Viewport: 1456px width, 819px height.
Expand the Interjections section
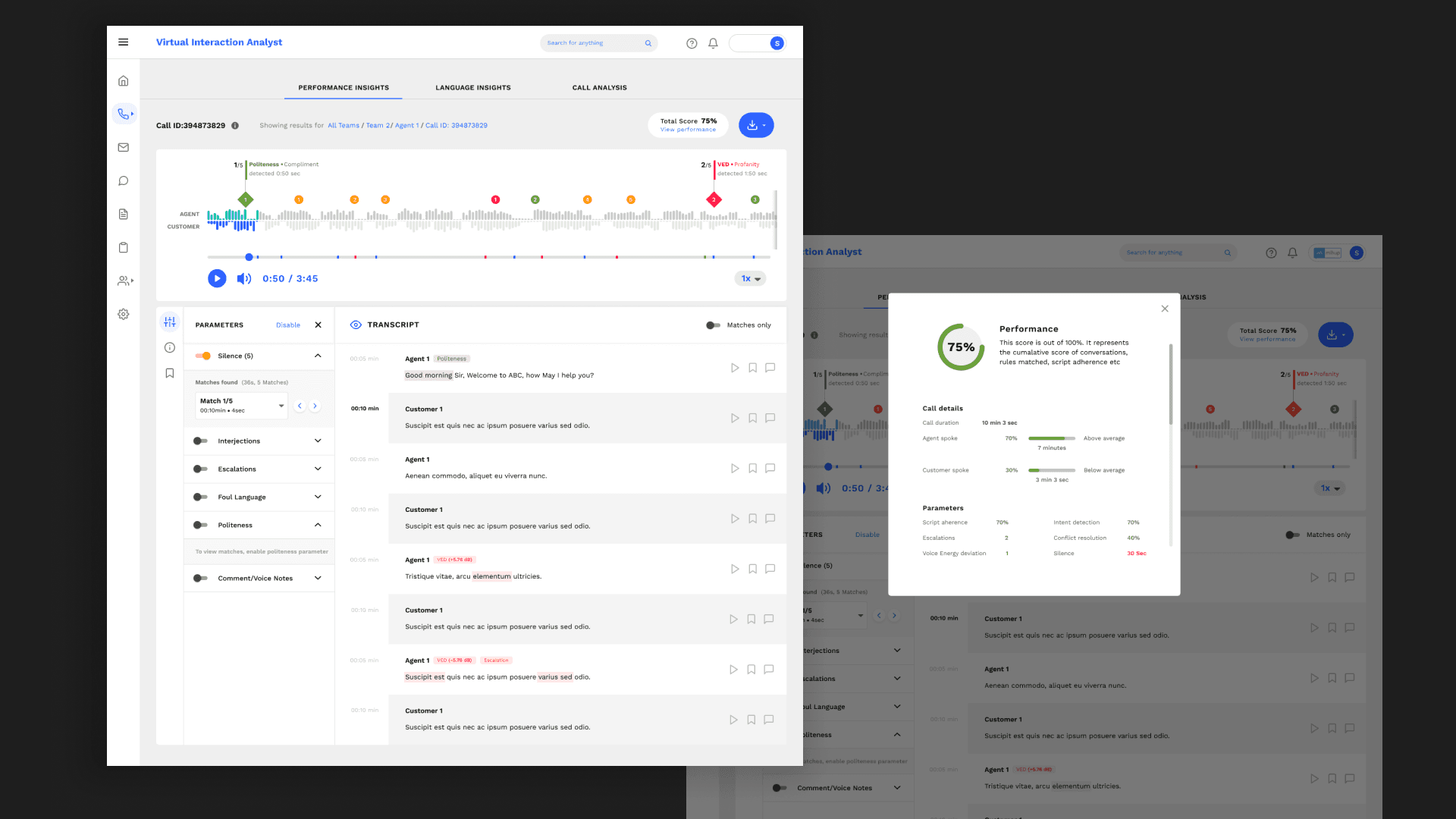(318, 441)
